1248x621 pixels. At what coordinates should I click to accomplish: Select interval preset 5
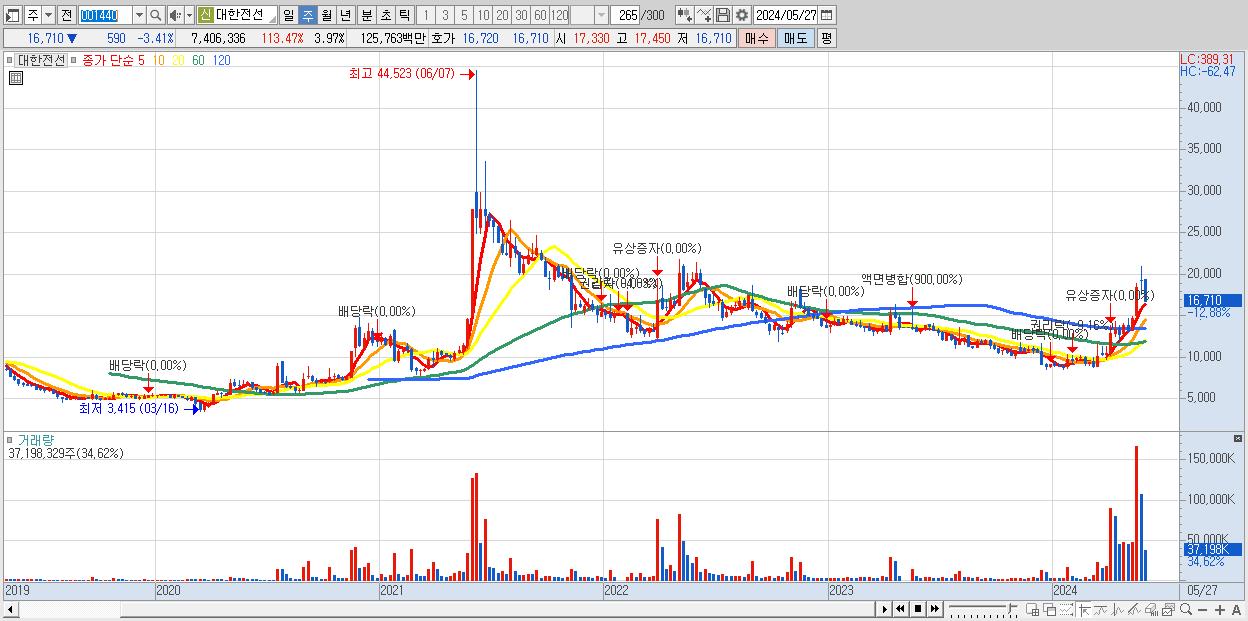(464, 15)
